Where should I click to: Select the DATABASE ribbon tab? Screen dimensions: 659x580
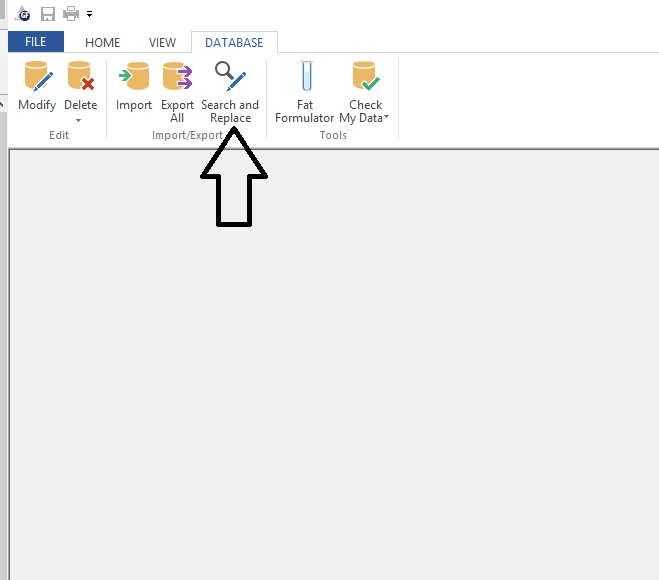(234, 42)
